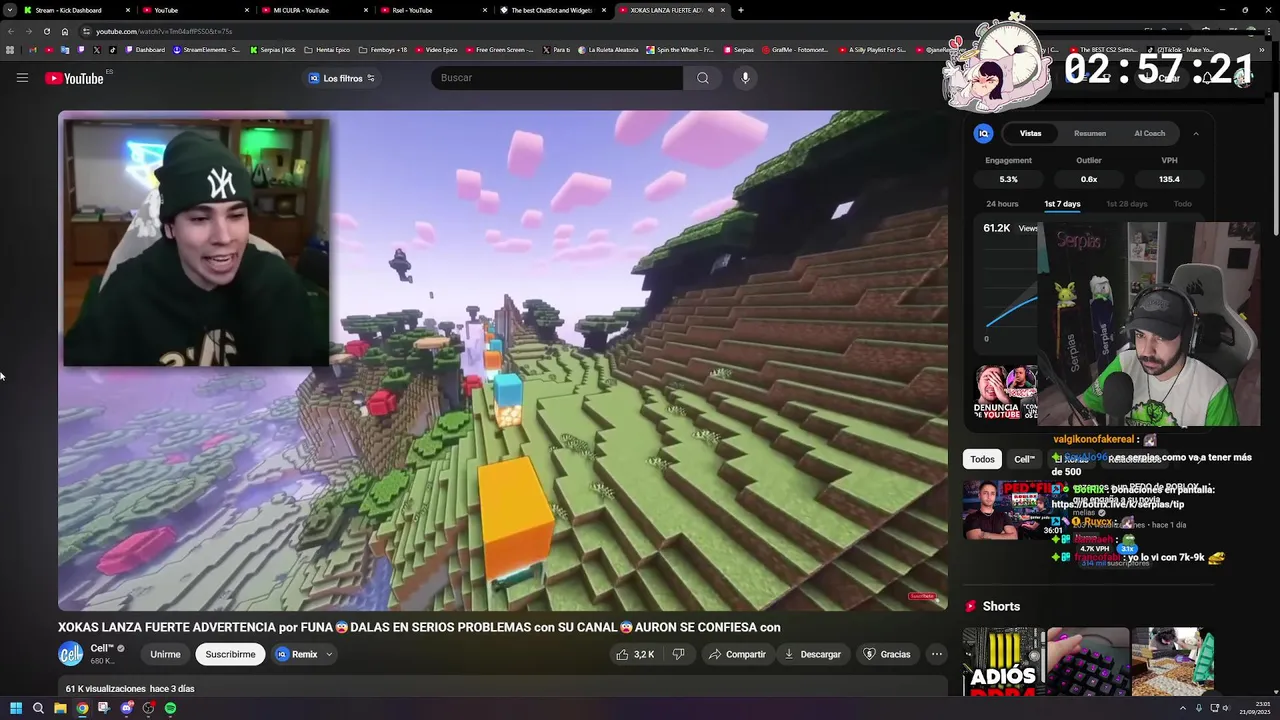This screenshot has width=1280, height=720.
Task: Filter suggestions by Todos chip
Action: [982, 459]
